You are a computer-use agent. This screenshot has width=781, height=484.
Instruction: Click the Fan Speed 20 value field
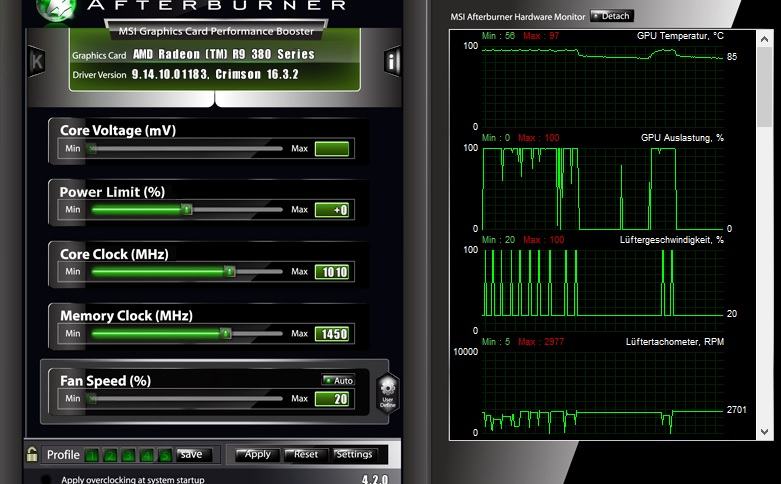tap(332, 399)
